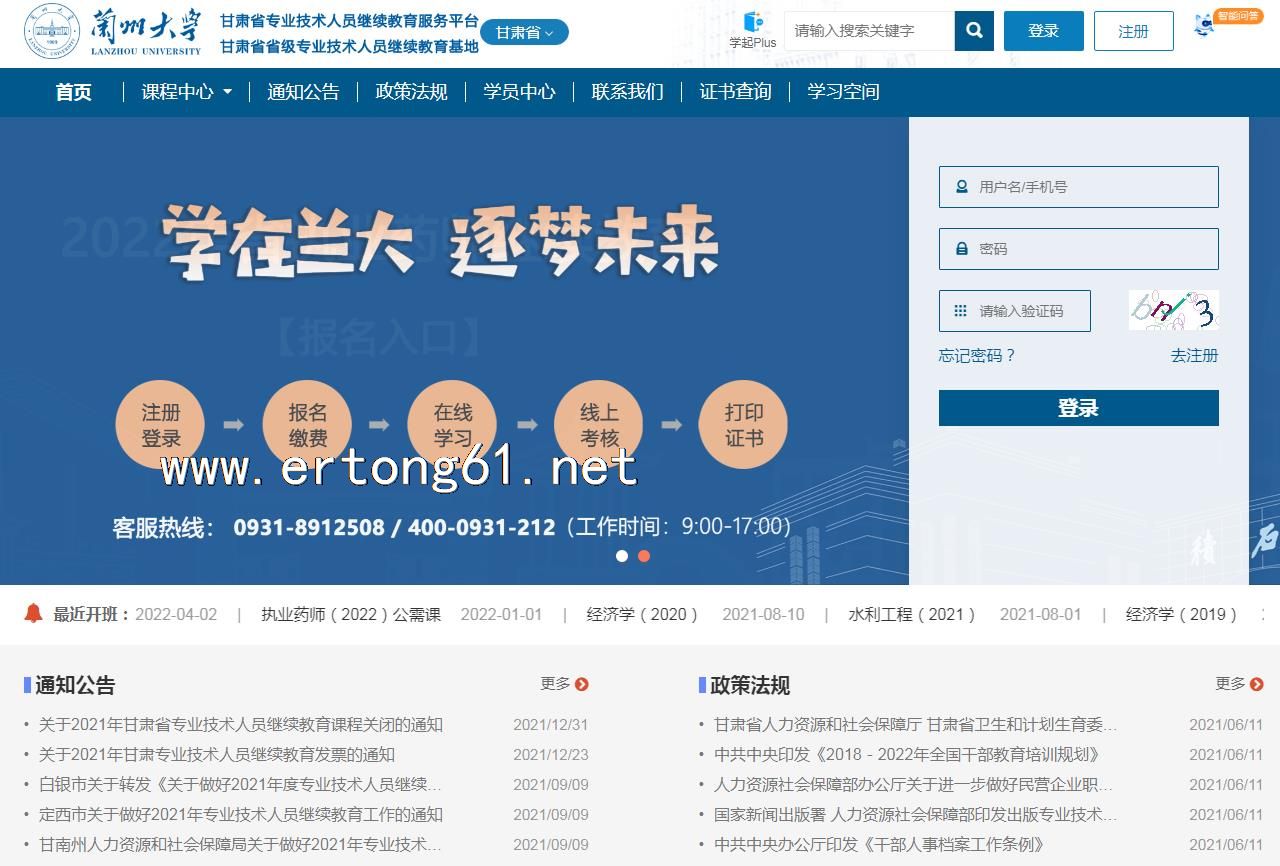Click the 用户名/手机号 input field

click(1078, 187)
